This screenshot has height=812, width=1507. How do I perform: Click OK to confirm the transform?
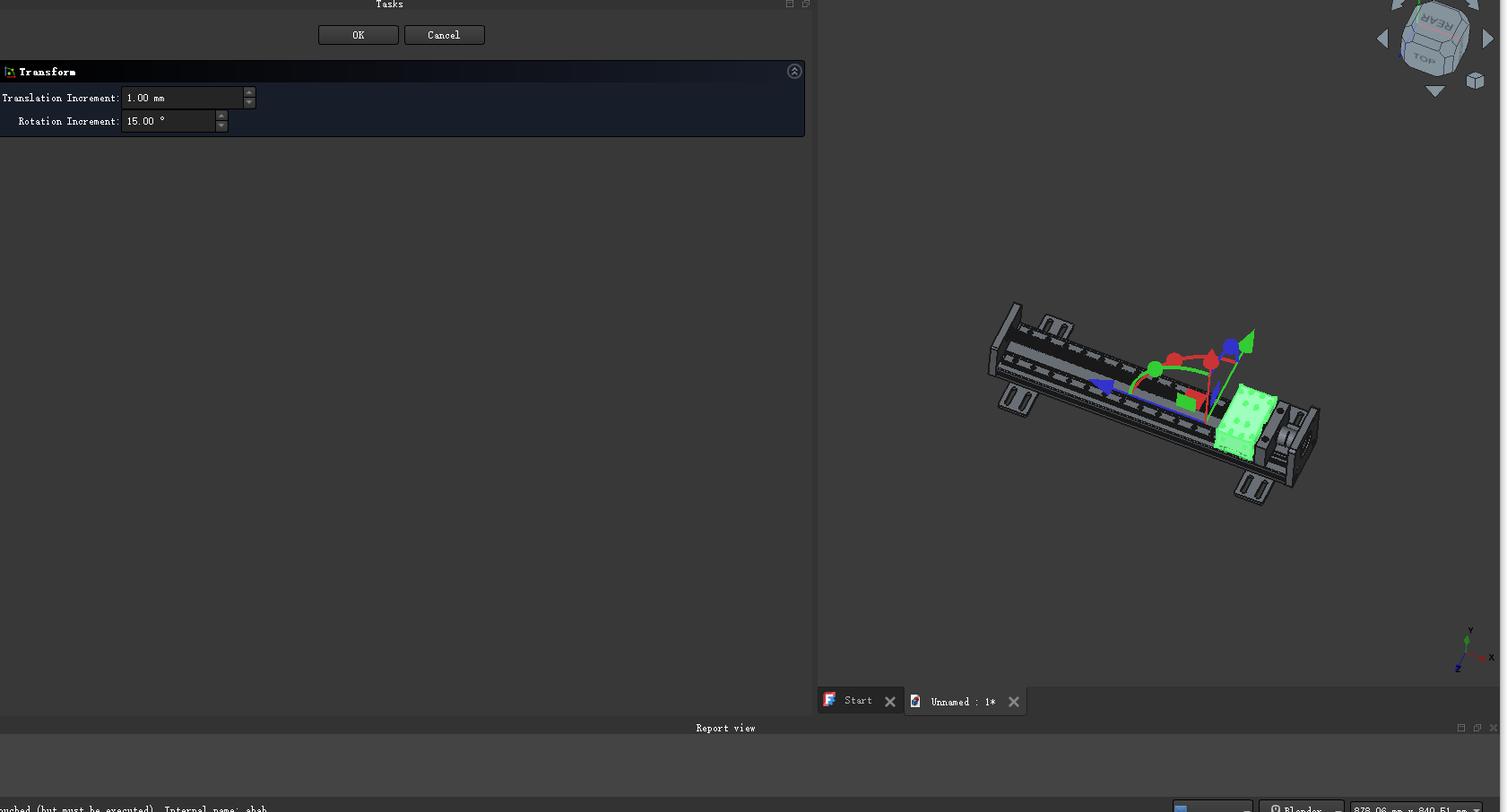[x=358, y=35]
